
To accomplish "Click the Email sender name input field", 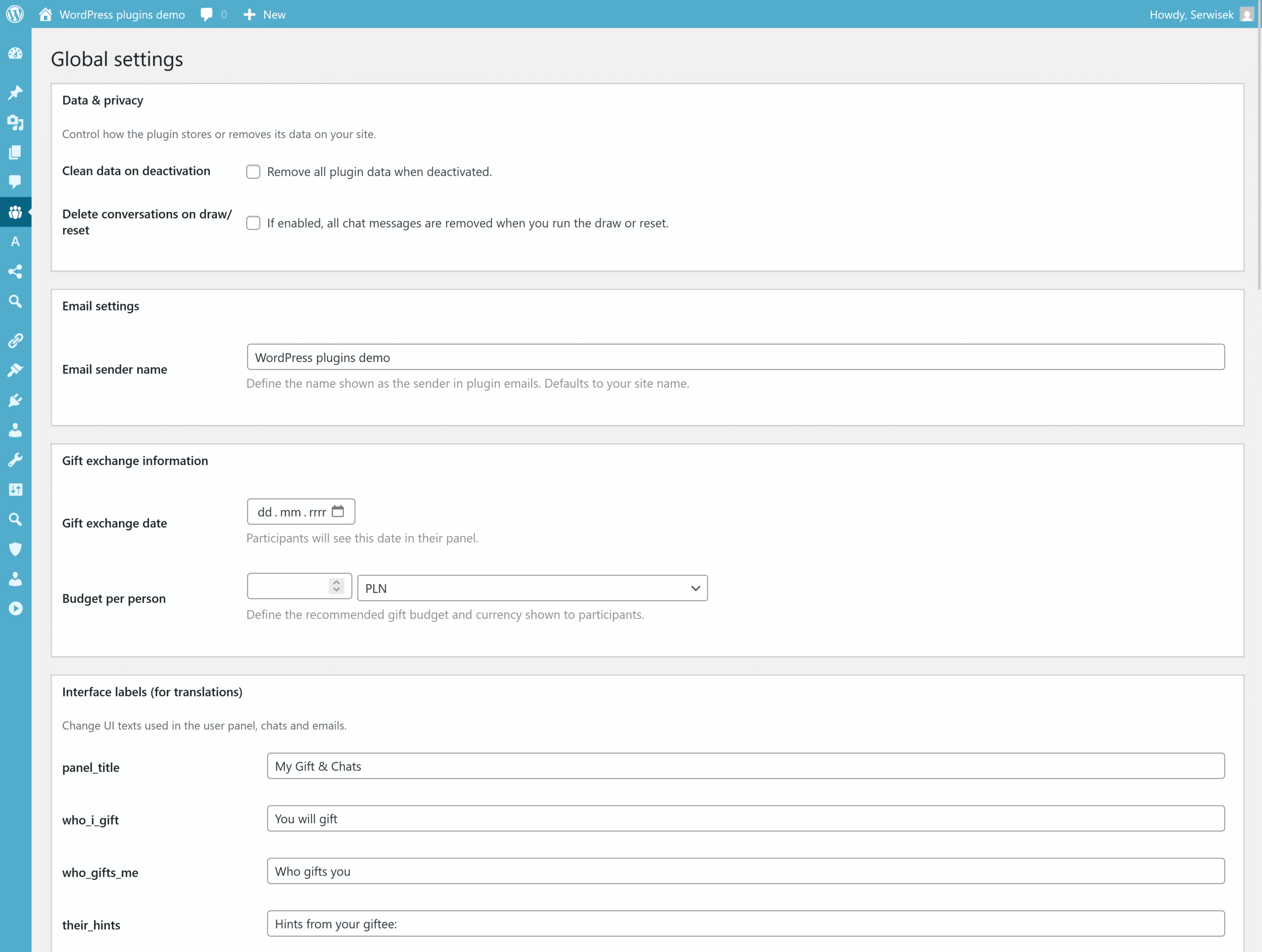I will [x=735, y=357].
